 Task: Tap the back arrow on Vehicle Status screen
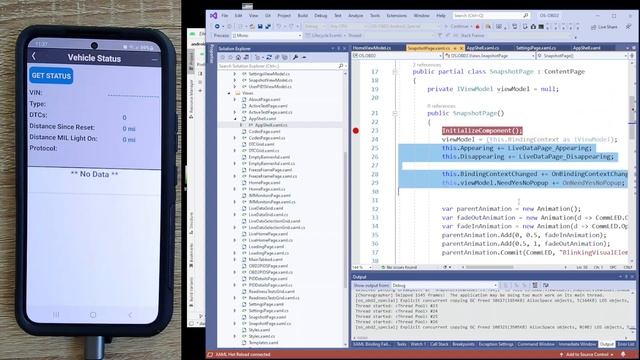pos(34,56)
